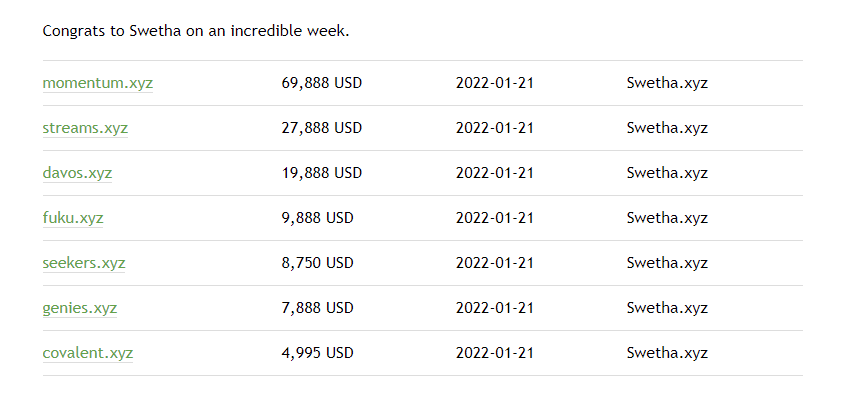Click Swetha.xyz in the covalent.xyz row
Viewport: 842px width, 399px height.
tap(667, 353)
